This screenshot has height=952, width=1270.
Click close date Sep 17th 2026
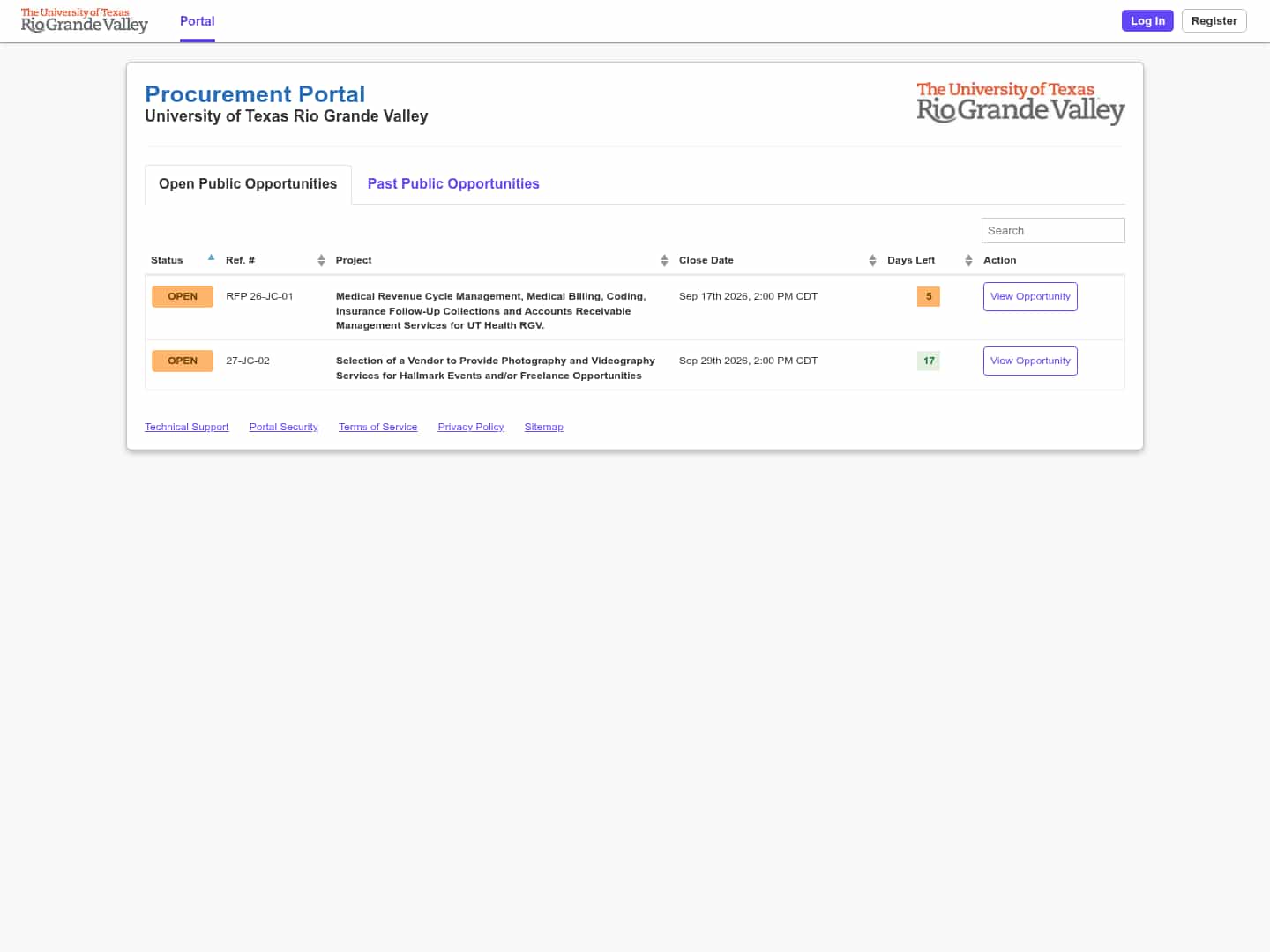748,296
